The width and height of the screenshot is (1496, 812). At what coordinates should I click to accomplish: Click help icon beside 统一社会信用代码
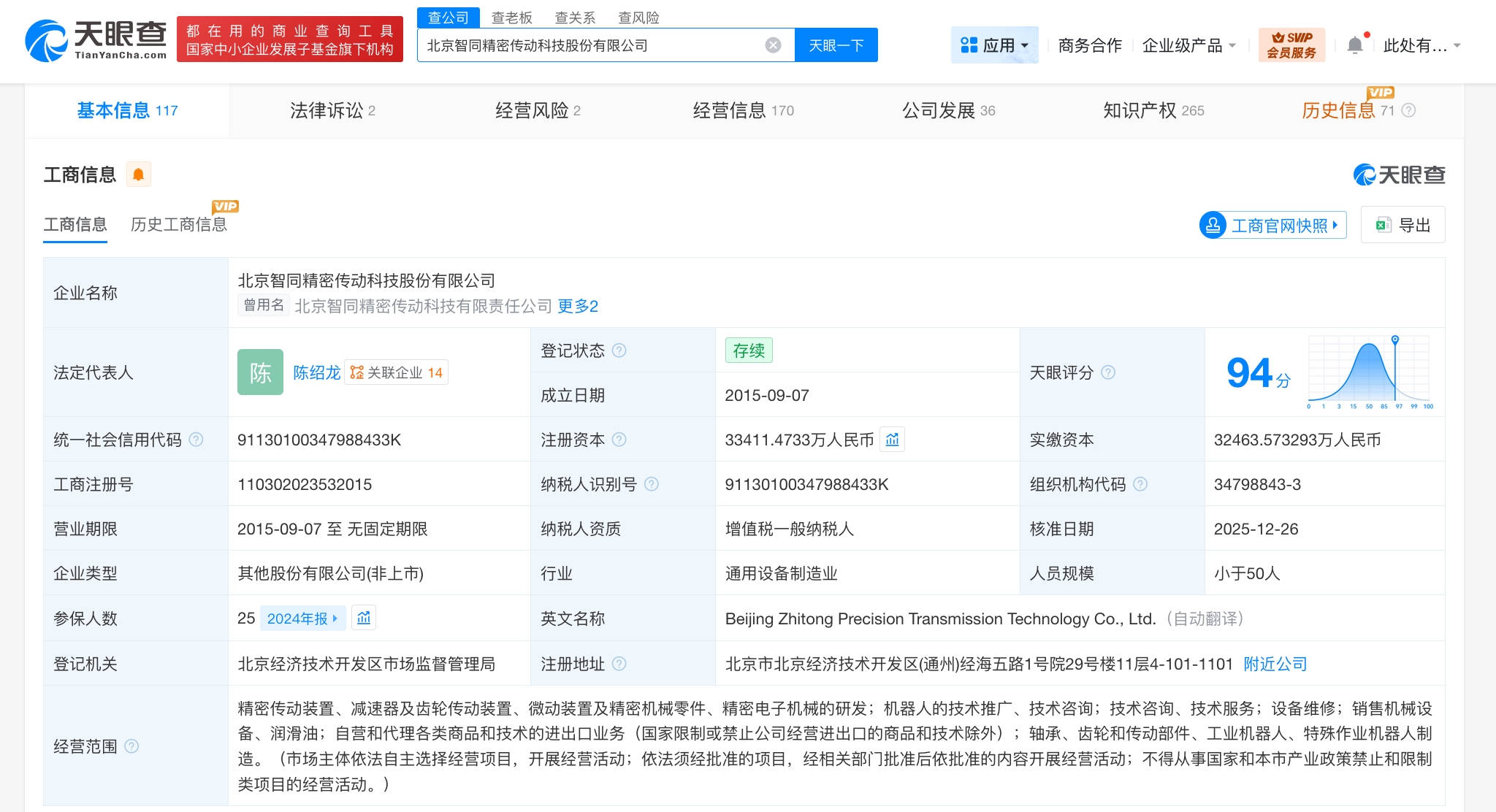tap(196, 440)
